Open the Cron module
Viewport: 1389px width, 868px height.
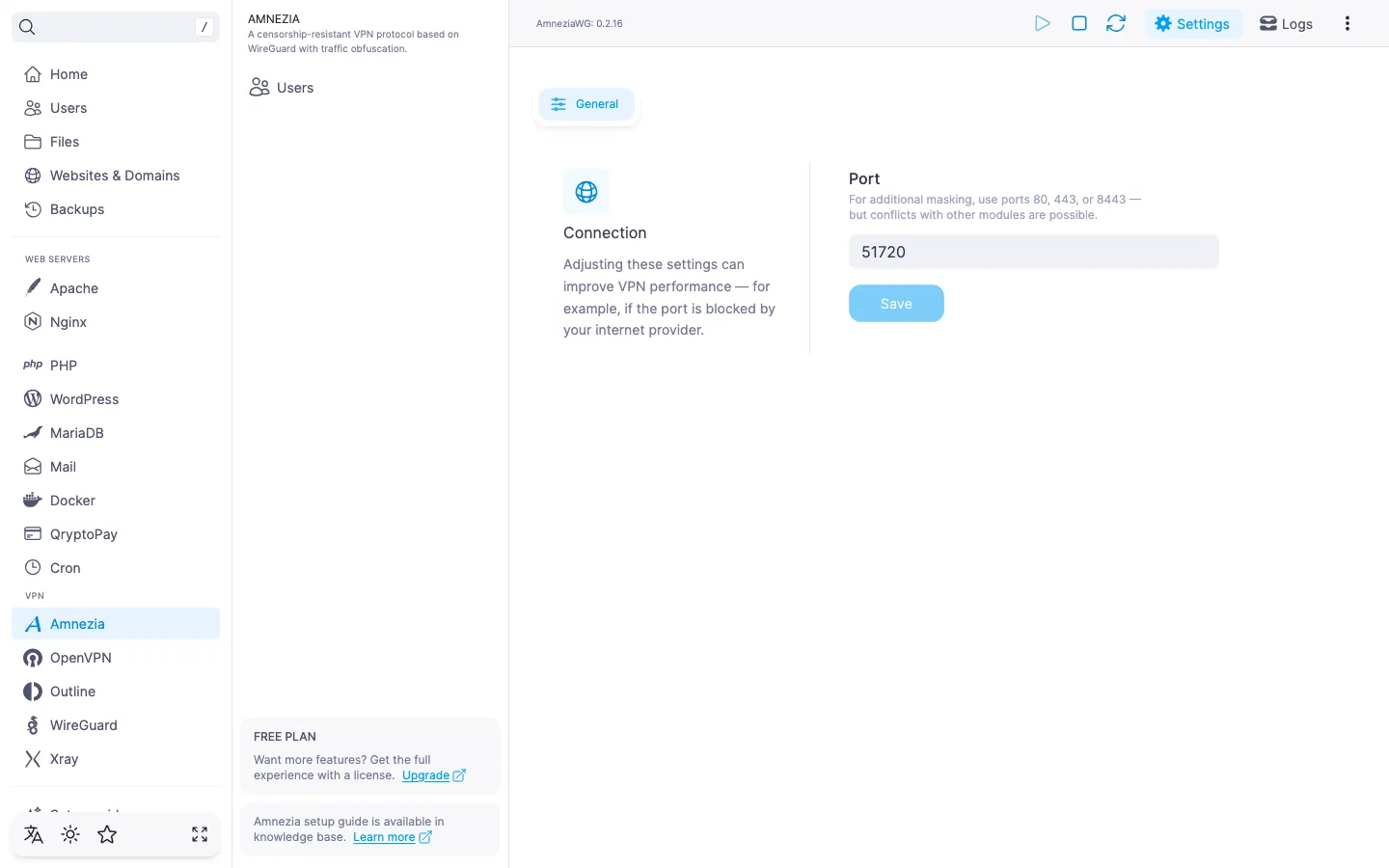(116, 568)
